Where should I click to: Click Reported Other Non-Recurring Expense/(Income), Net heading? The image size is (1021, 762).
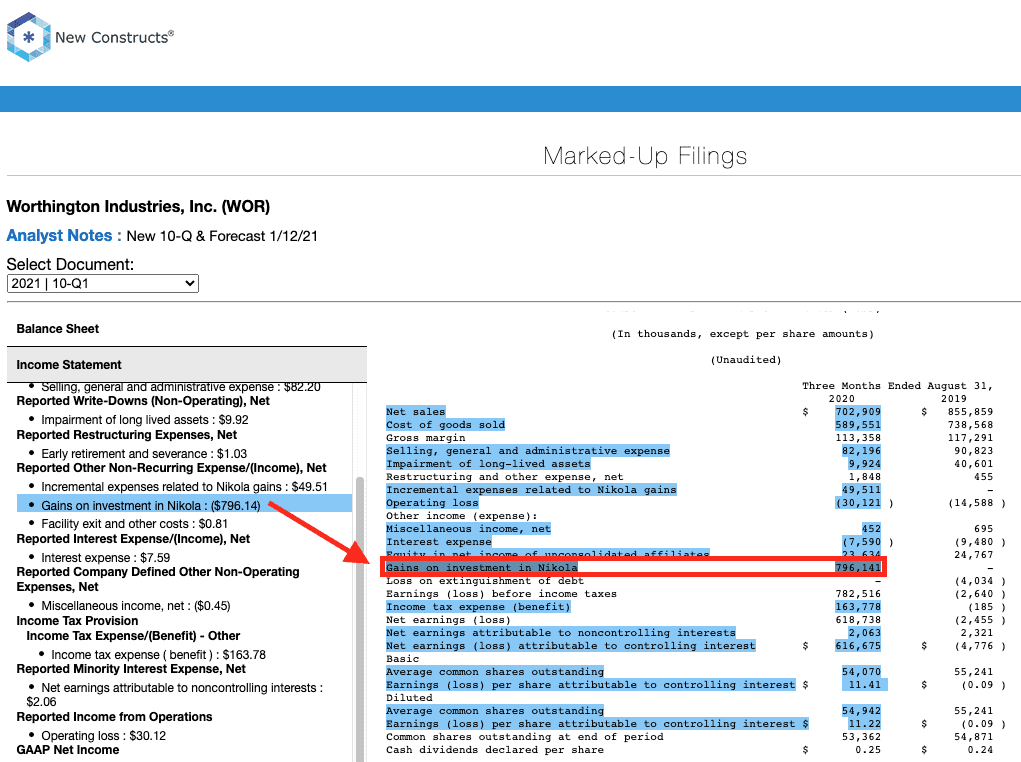tap(171, 468)
